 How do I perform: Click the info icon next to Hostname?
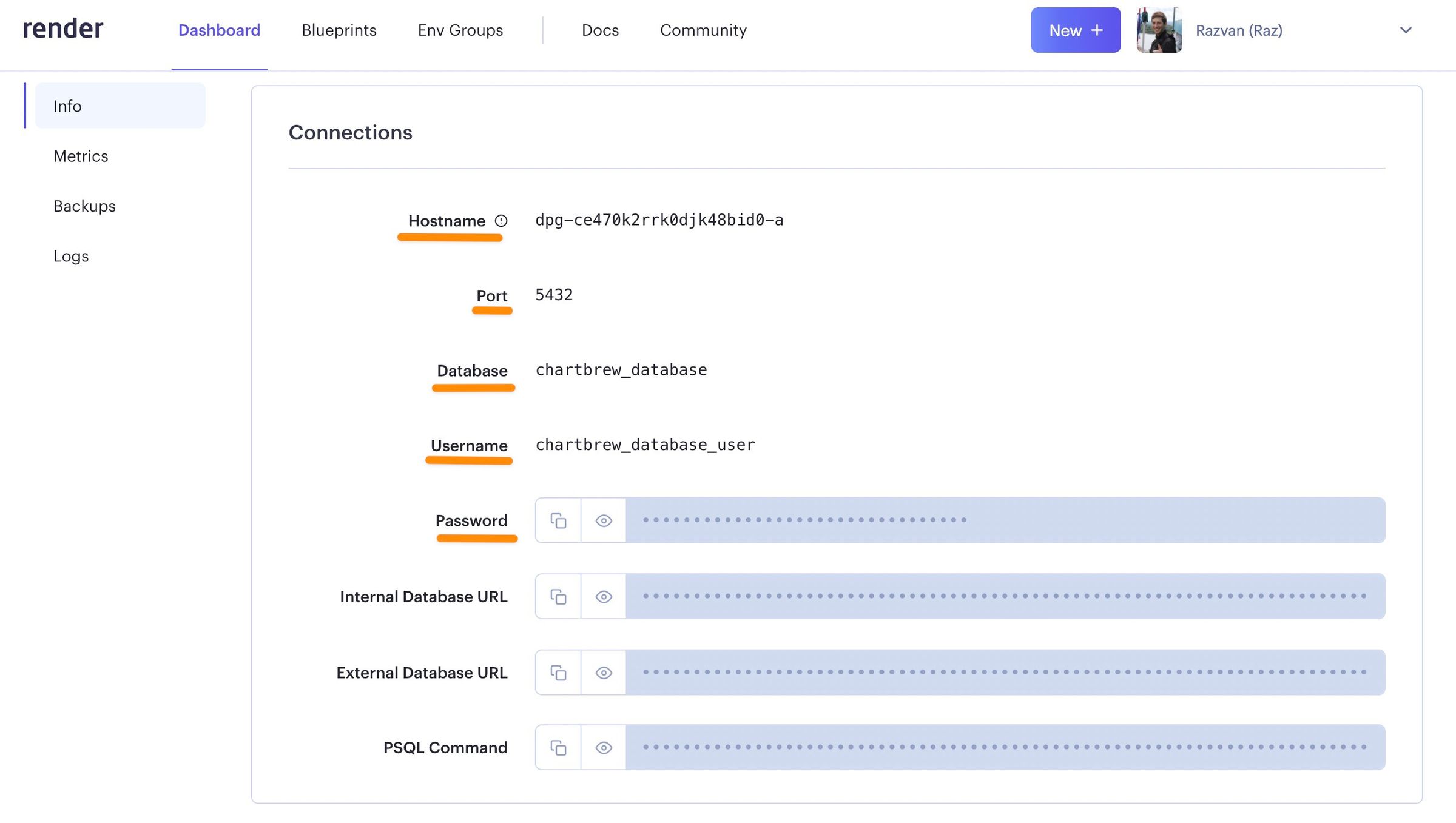point(500,221)
